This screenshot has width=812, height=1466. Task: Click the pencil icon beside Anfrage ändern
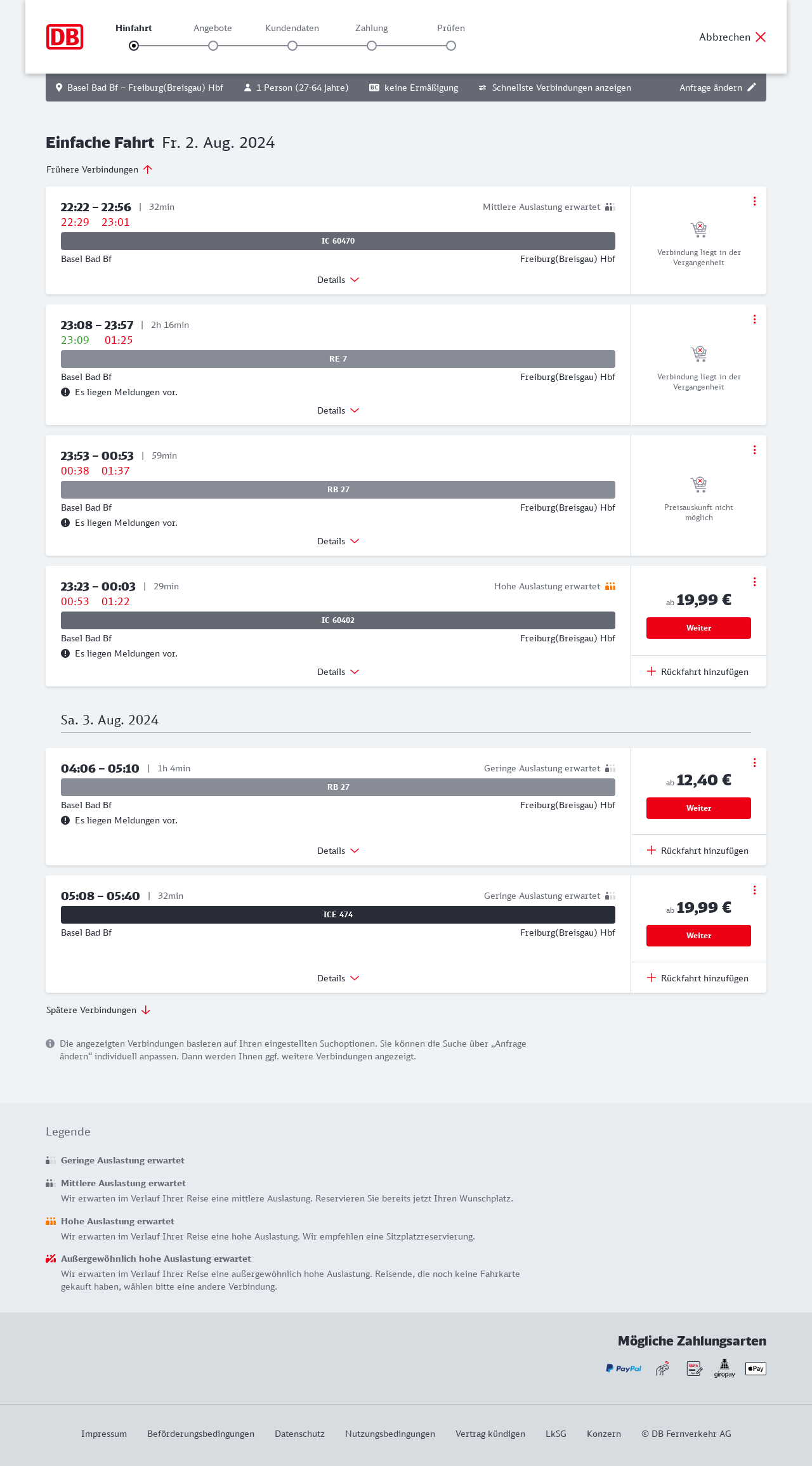click(x=752, y=88)
